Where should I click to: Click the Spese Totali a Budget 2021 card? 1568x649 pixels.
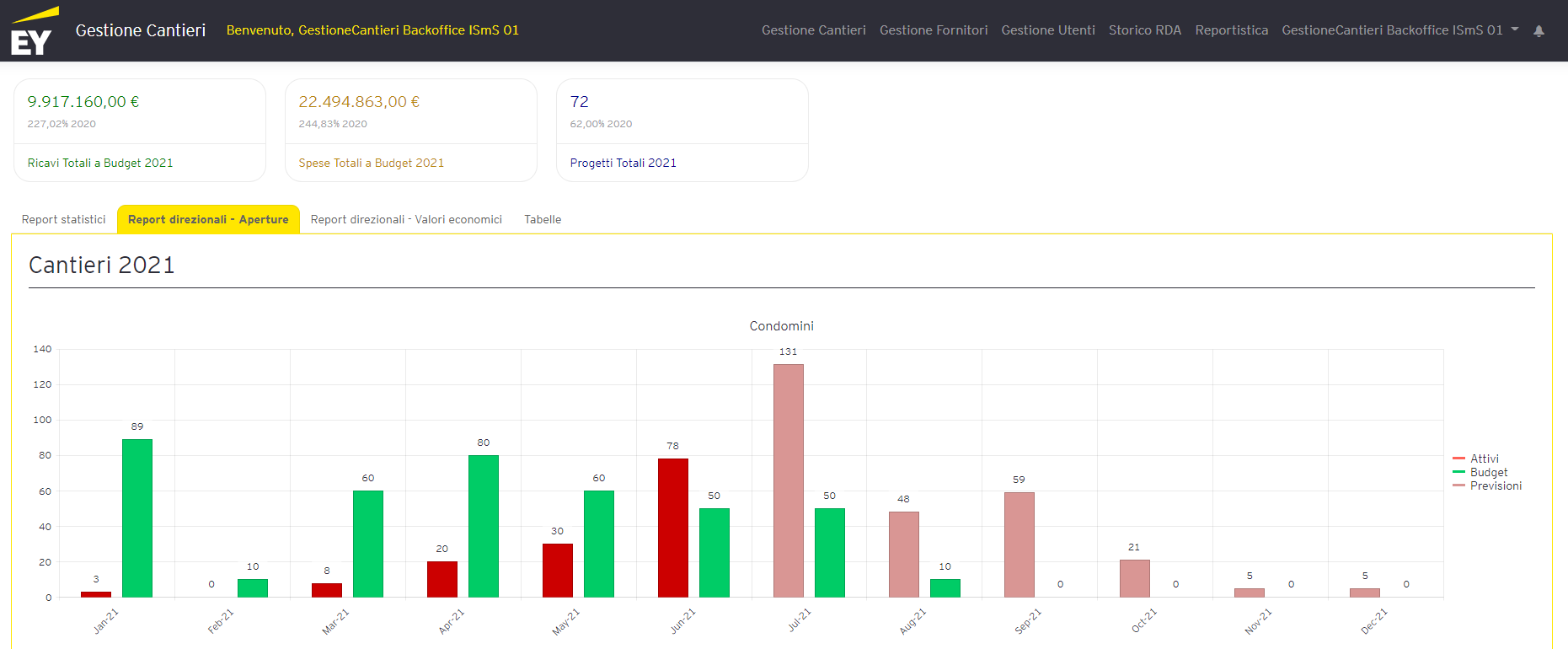click(411, 130)
